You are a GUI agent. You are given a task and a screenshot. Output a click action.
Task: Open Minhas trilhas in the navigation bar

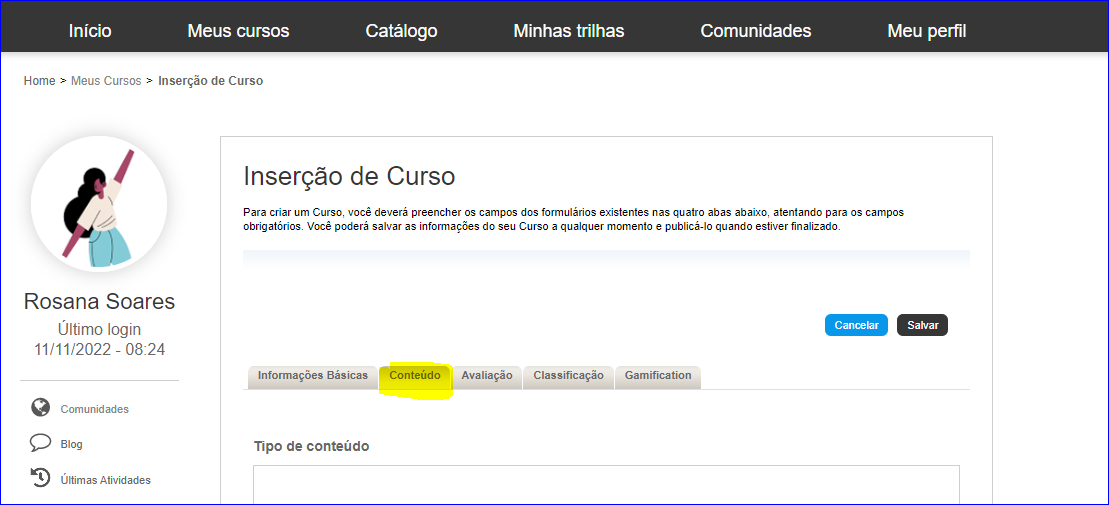pyautogui.click(x=569, y=31)
